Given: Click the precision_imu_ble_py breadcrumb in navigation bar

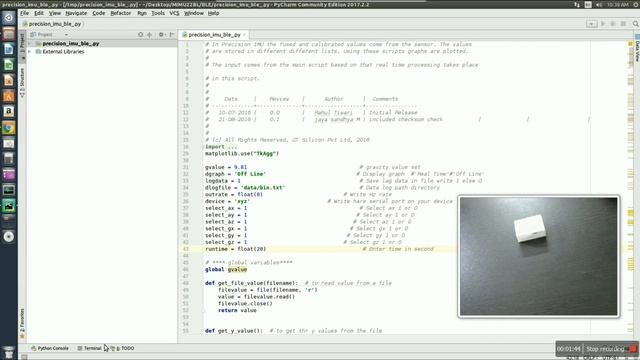Looking at the screenshot, I should coord(52,24).
